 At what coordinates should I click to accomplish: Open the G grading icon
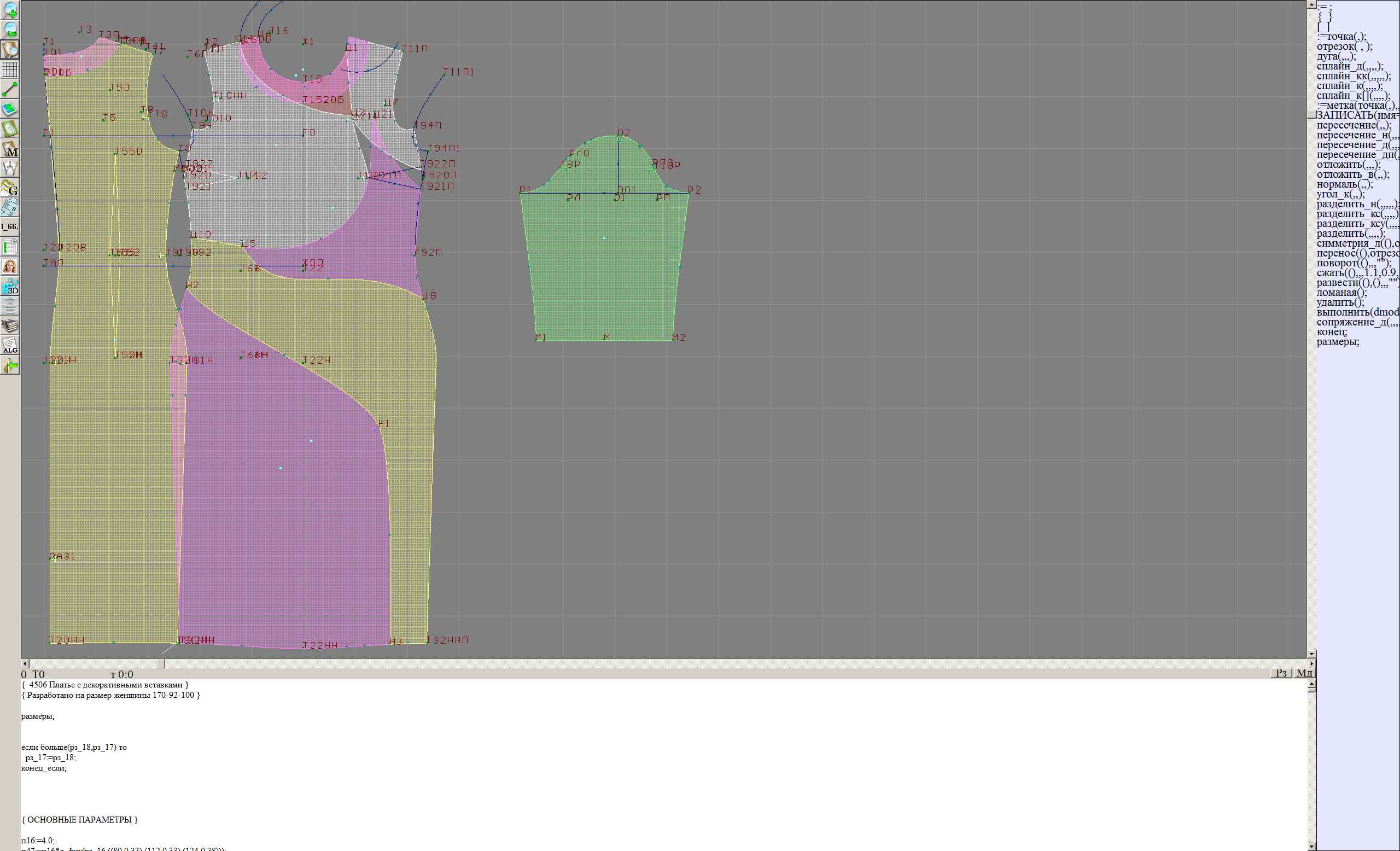click(x=10, y=188)
